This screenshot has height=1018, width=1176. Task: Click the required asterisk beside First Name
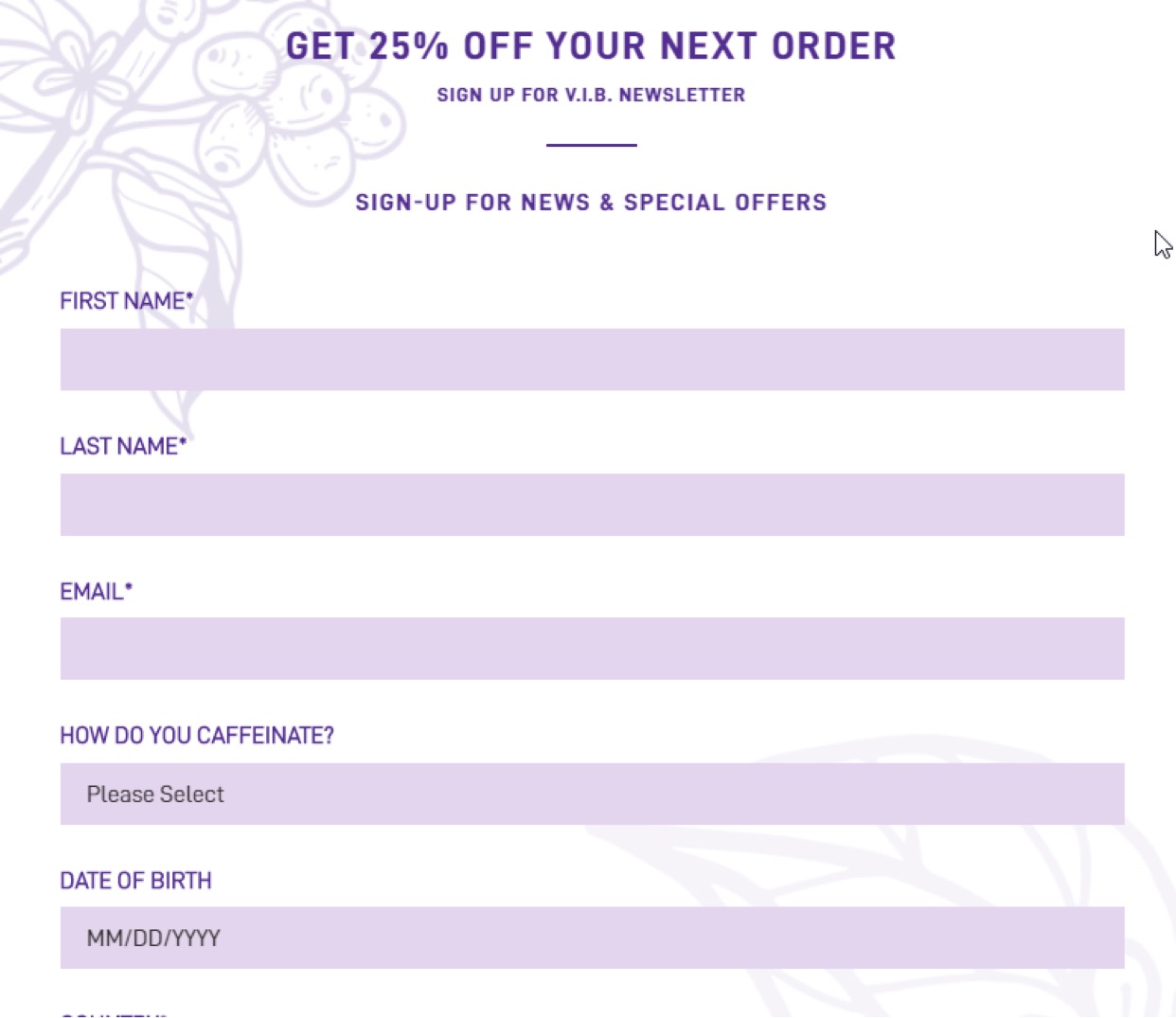189,297
